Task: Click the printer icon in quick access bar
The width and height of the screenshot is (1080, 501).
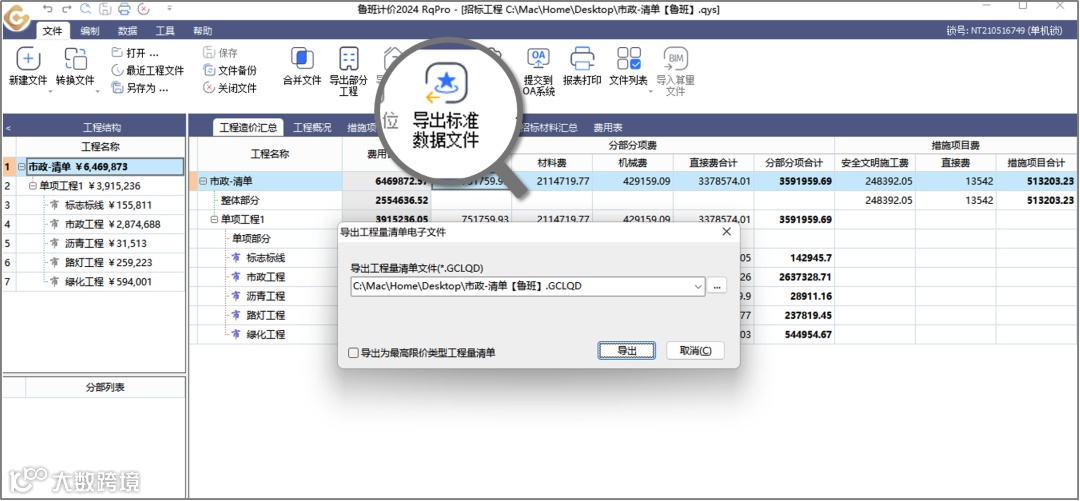Action: click(124, 9)
